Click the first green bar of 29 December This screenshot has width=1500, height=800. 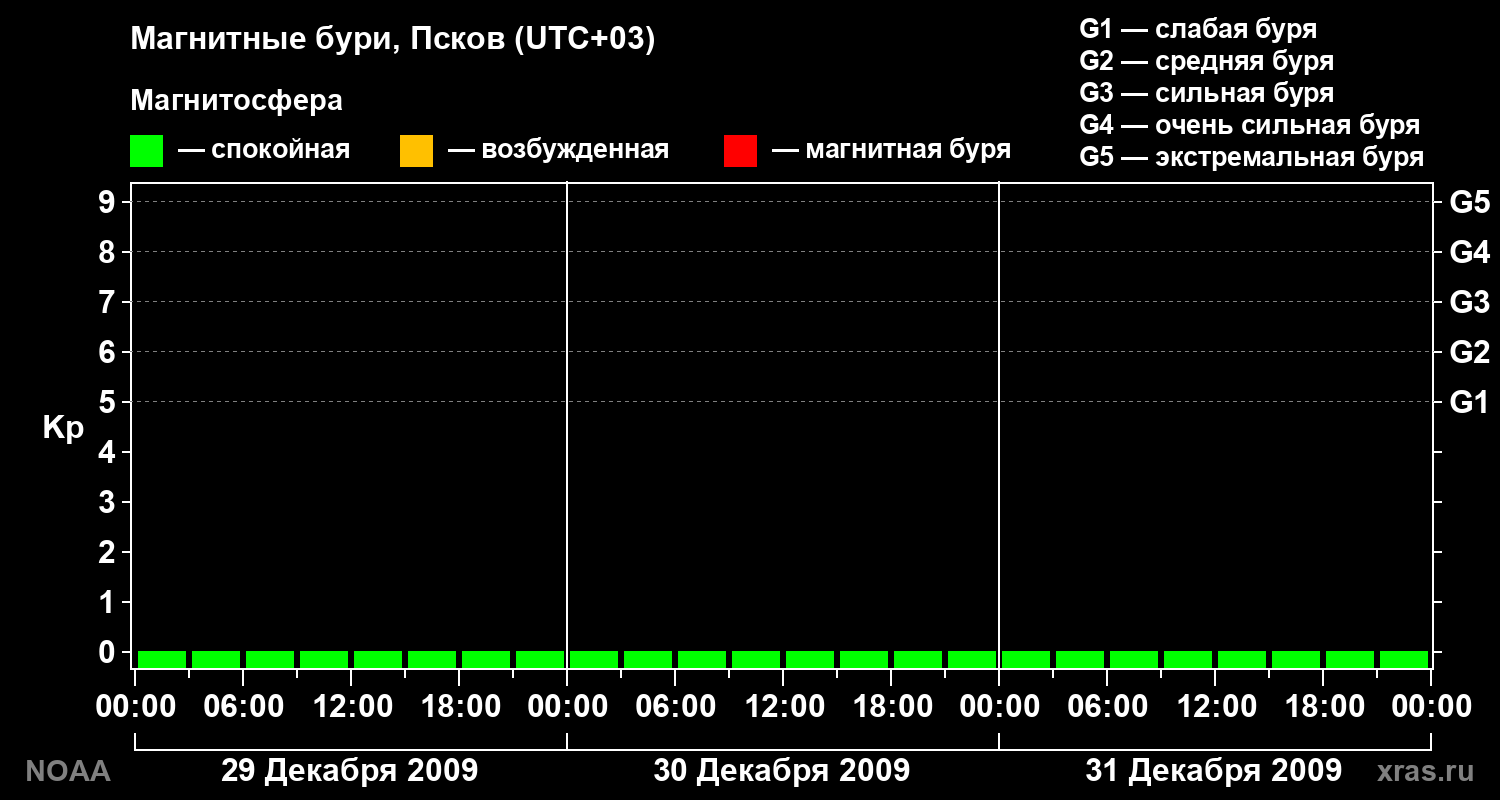(x=162, y=660)
